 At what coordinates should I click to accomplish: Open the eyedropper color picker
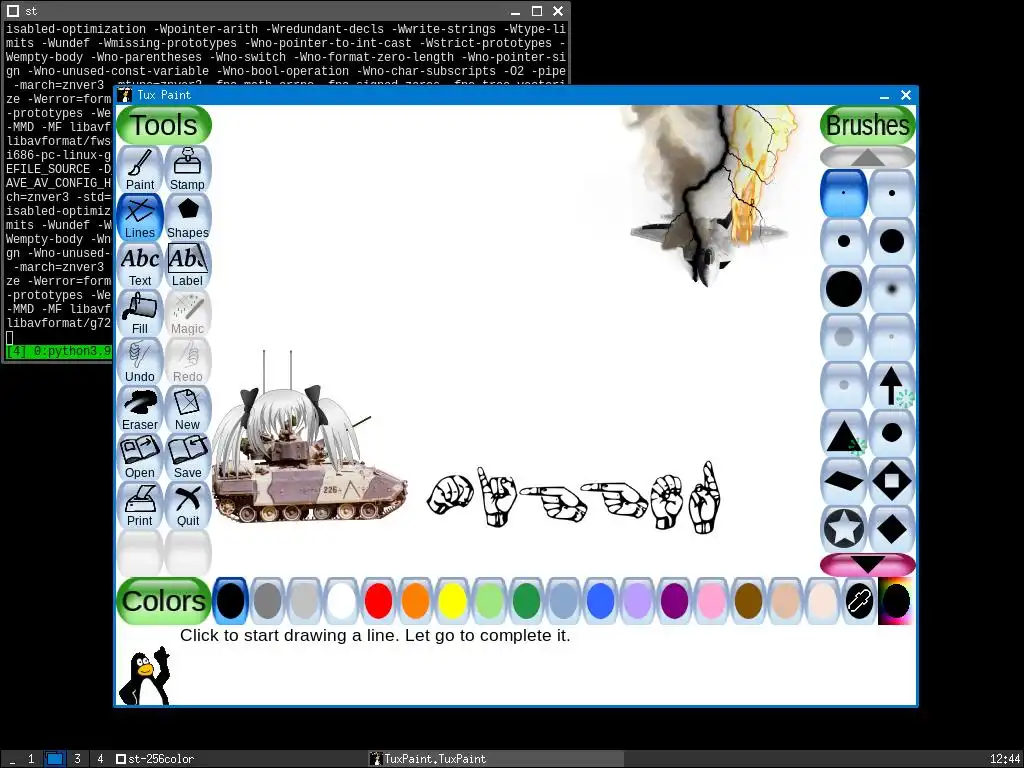click(859, 601)
